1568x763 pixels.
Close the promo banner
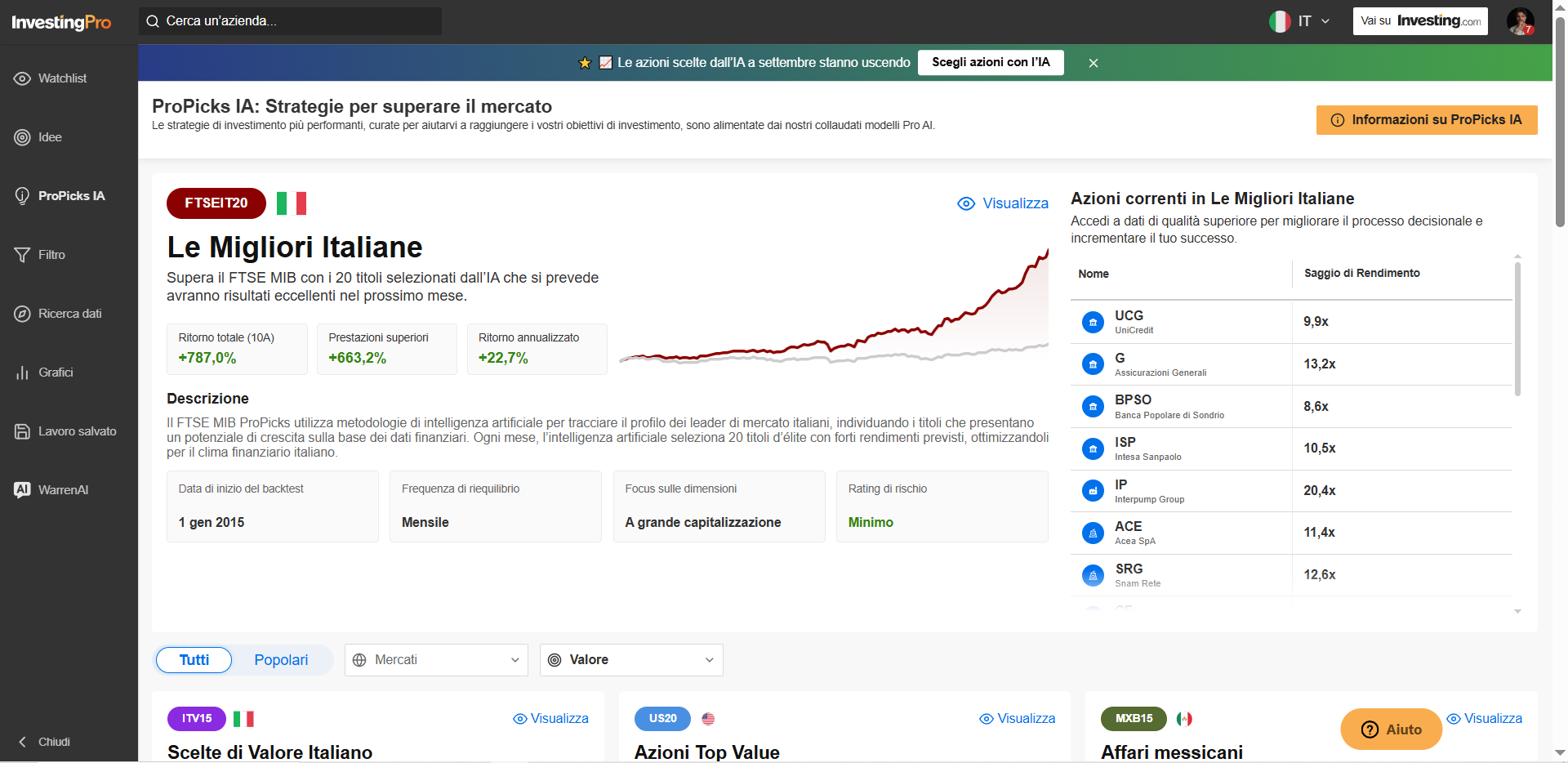pos(1094,63)
